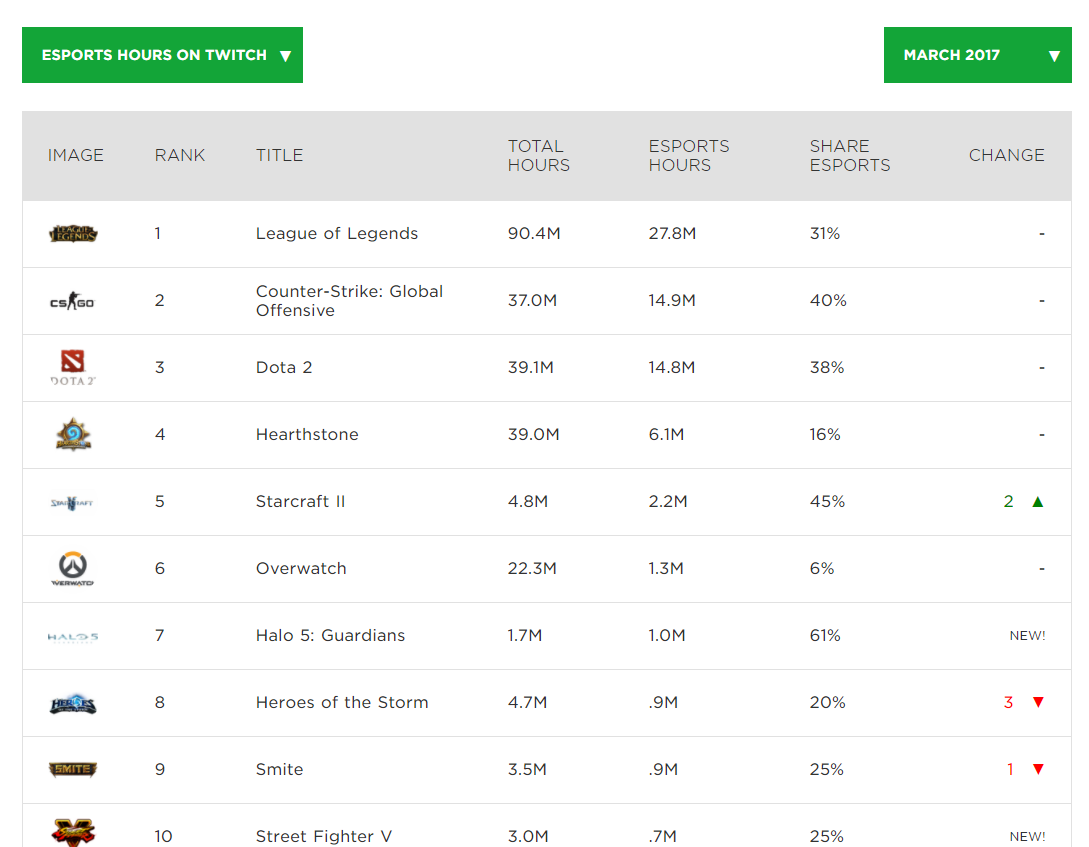Select the Overwatch title text
Image resolution: width=1089 pixels, height=847 pixels.
click(x=301, y=568)
